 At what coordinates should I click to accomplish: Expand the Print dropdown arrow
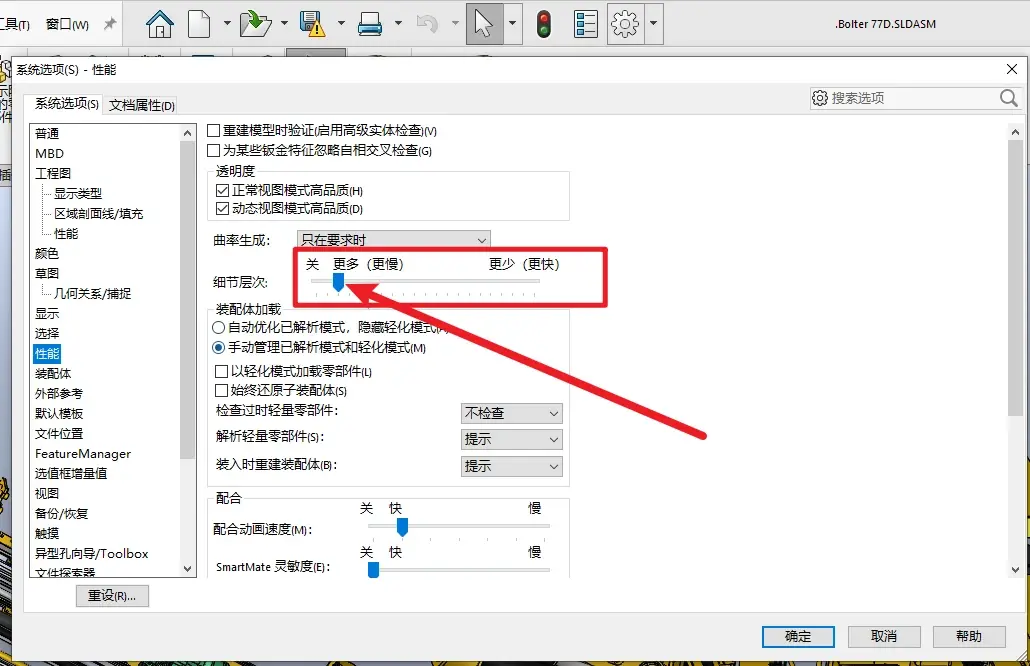398,24
